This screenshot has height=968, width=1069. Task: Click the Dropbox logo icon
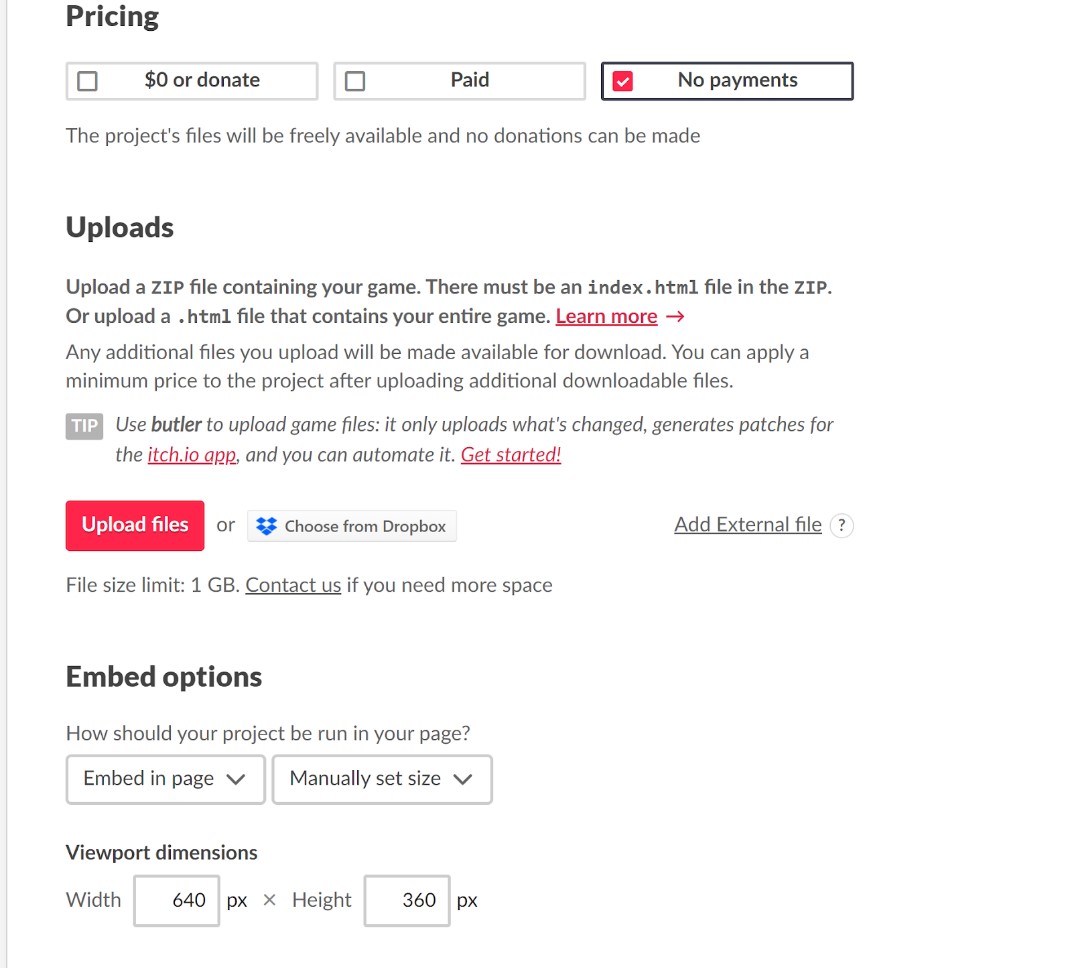(x=267, y=526)
